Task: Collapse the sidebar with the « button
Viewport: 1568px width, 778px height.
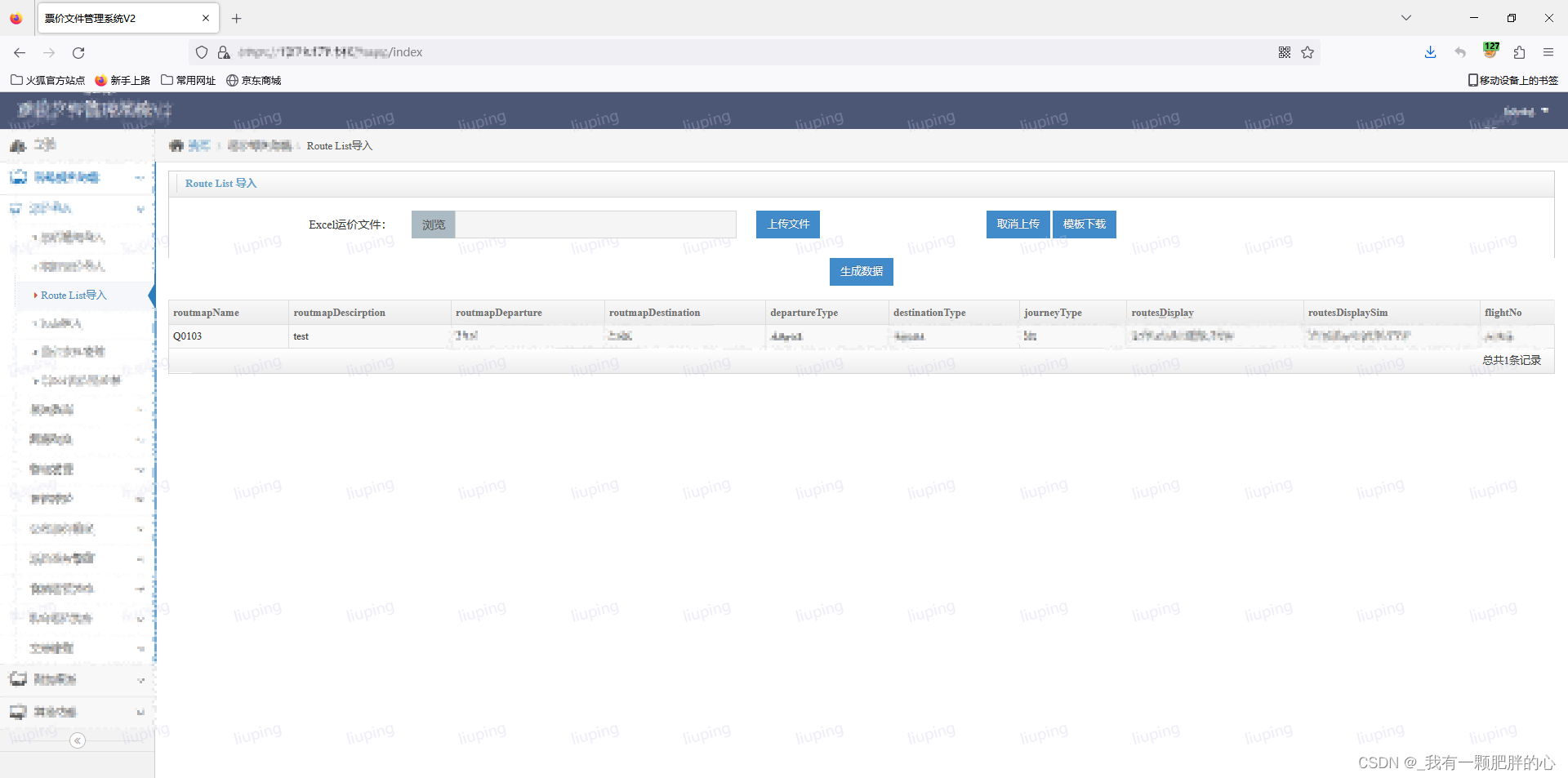Action: [x=77, y=740]
